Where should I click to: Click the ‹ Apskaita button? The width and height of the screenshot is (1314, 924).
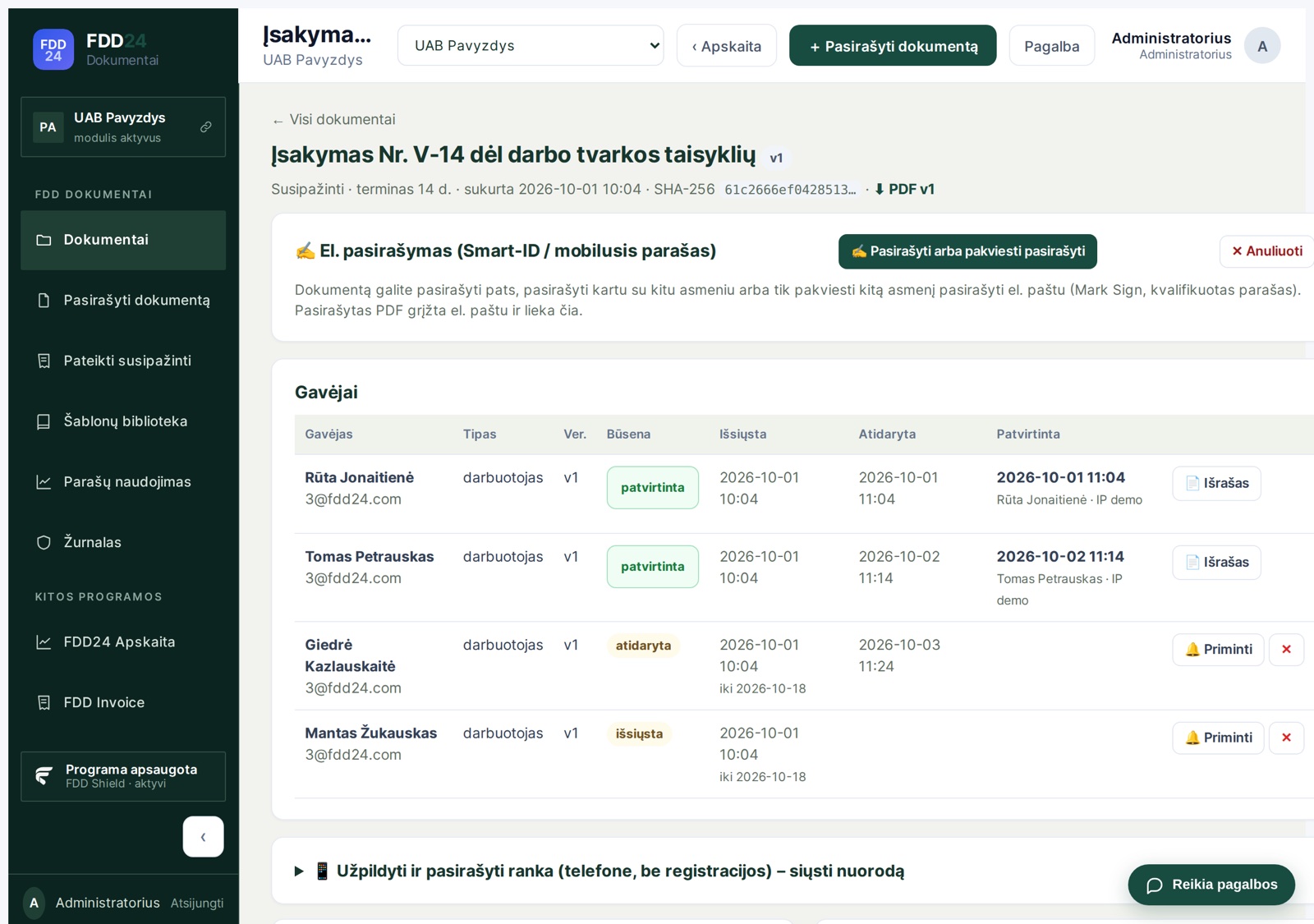727,45
